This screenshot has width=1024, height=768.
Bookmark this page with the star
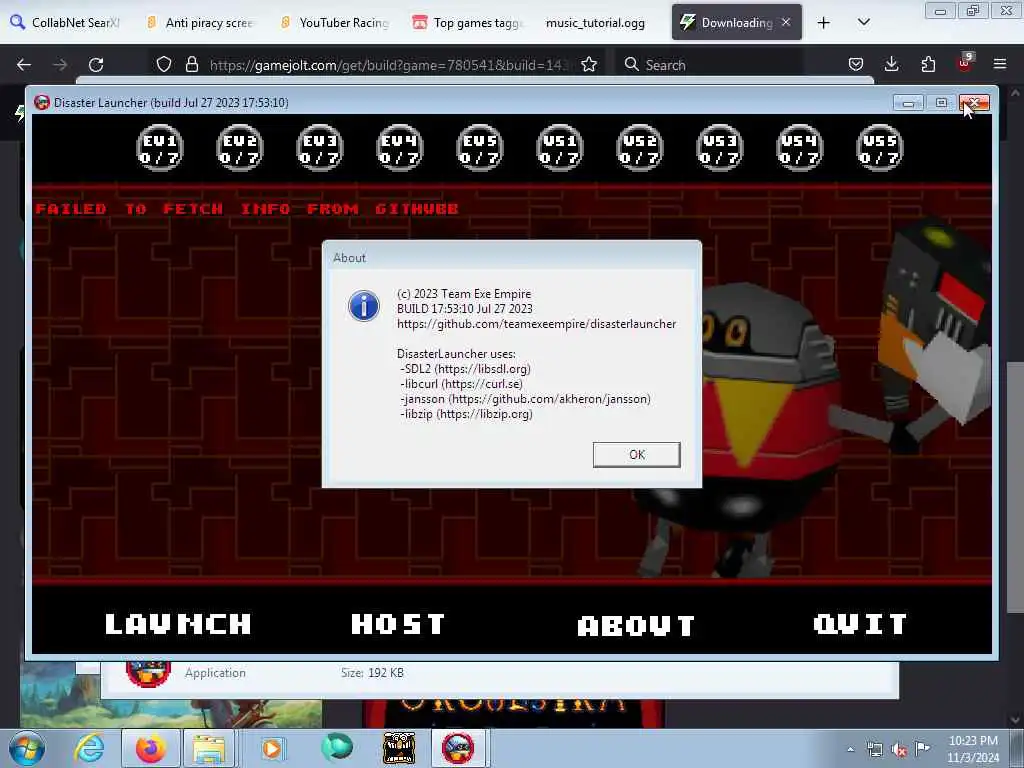589,65
